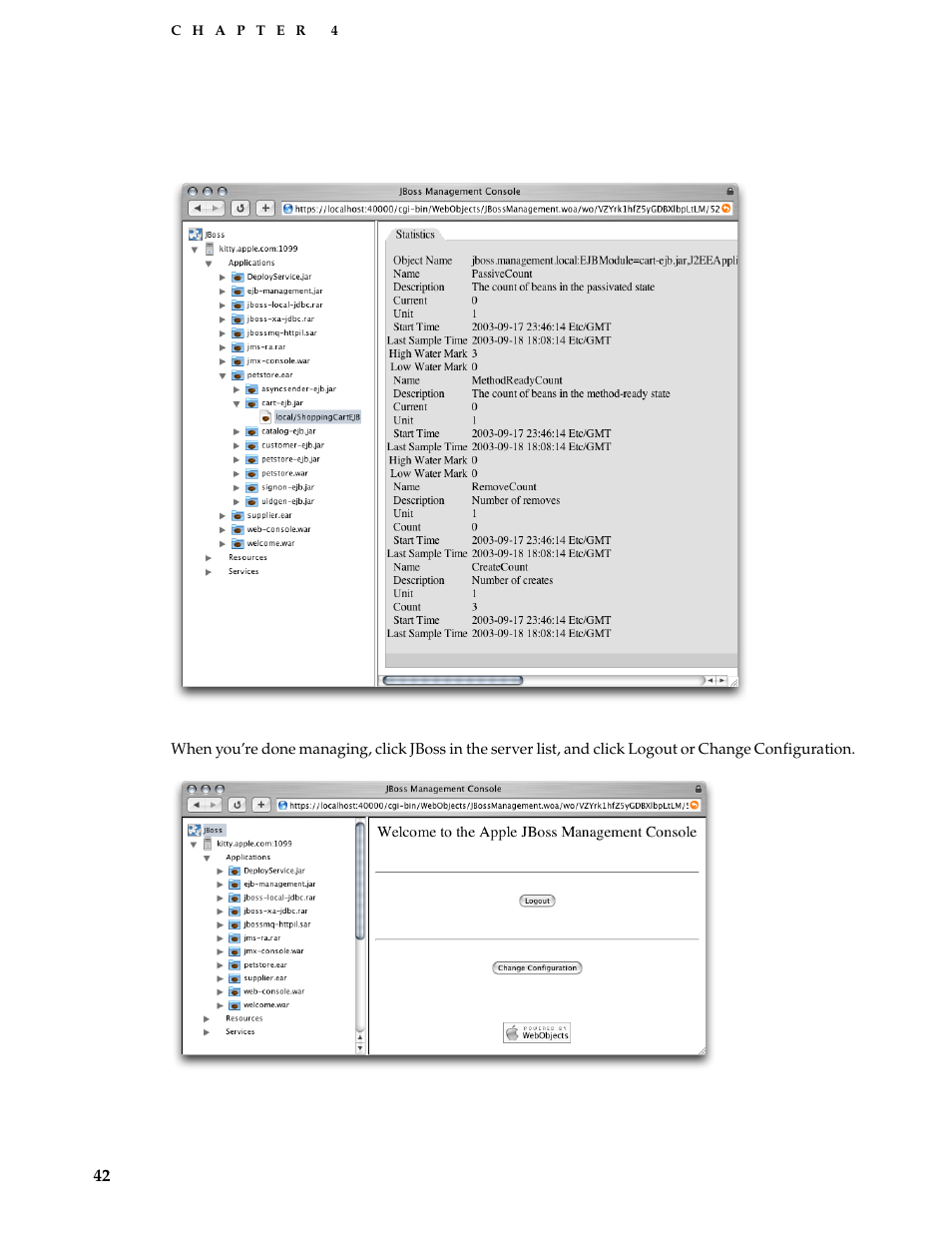The width and height of the screenshot is (952, 1233).
Task: Click the plus button in the lower window toolbar
Action: (260, 805)
